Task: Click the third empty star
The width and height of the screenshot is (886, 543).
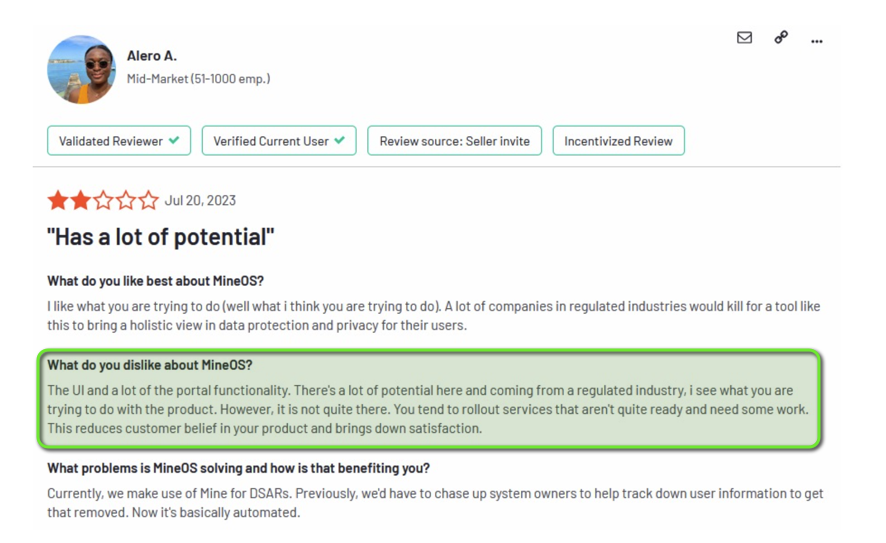Action: point(103,200)
